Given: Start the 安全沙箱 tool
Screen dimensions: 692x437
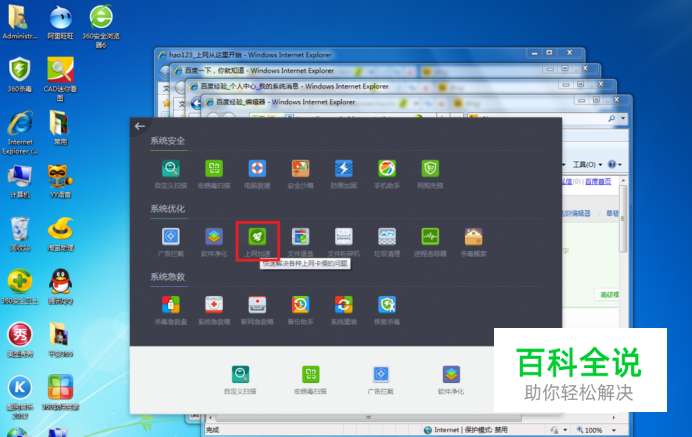Looking at the screenshot, I should click(x=301, y=174).
